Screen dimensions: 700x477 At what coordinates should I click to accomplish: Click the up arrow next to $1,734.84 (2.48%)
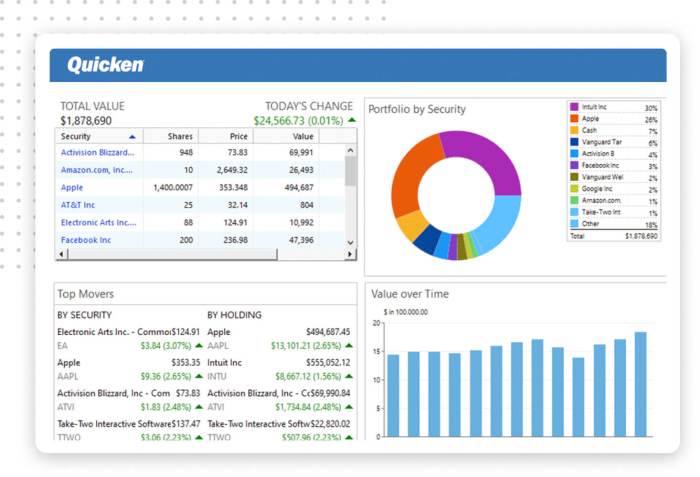(x=349, y=407)
